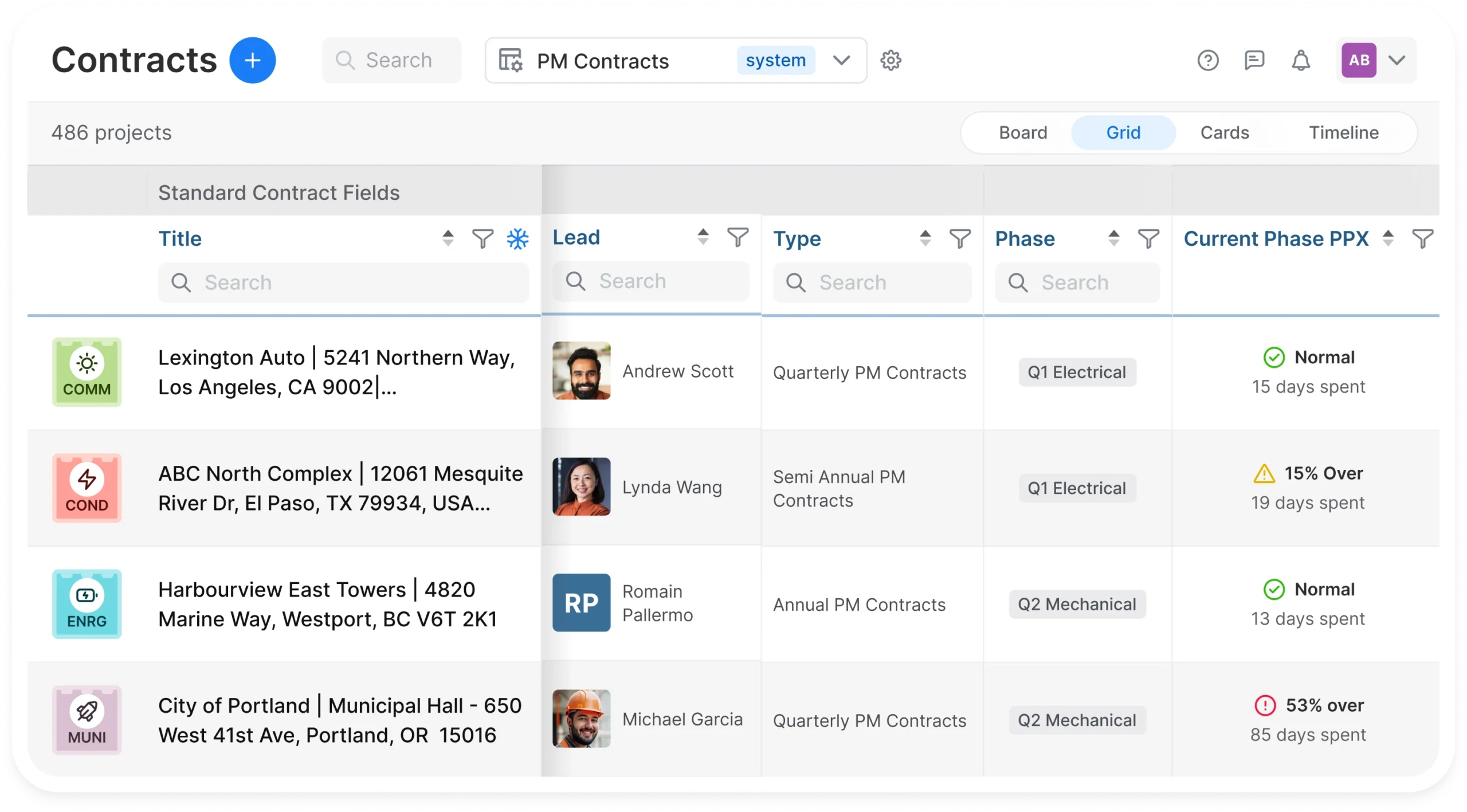This screenshot has width=1467, height=812.
Task: Click the Q2 Mechanical phase tag for Harbourview
Action: (x=1077, y=604)
